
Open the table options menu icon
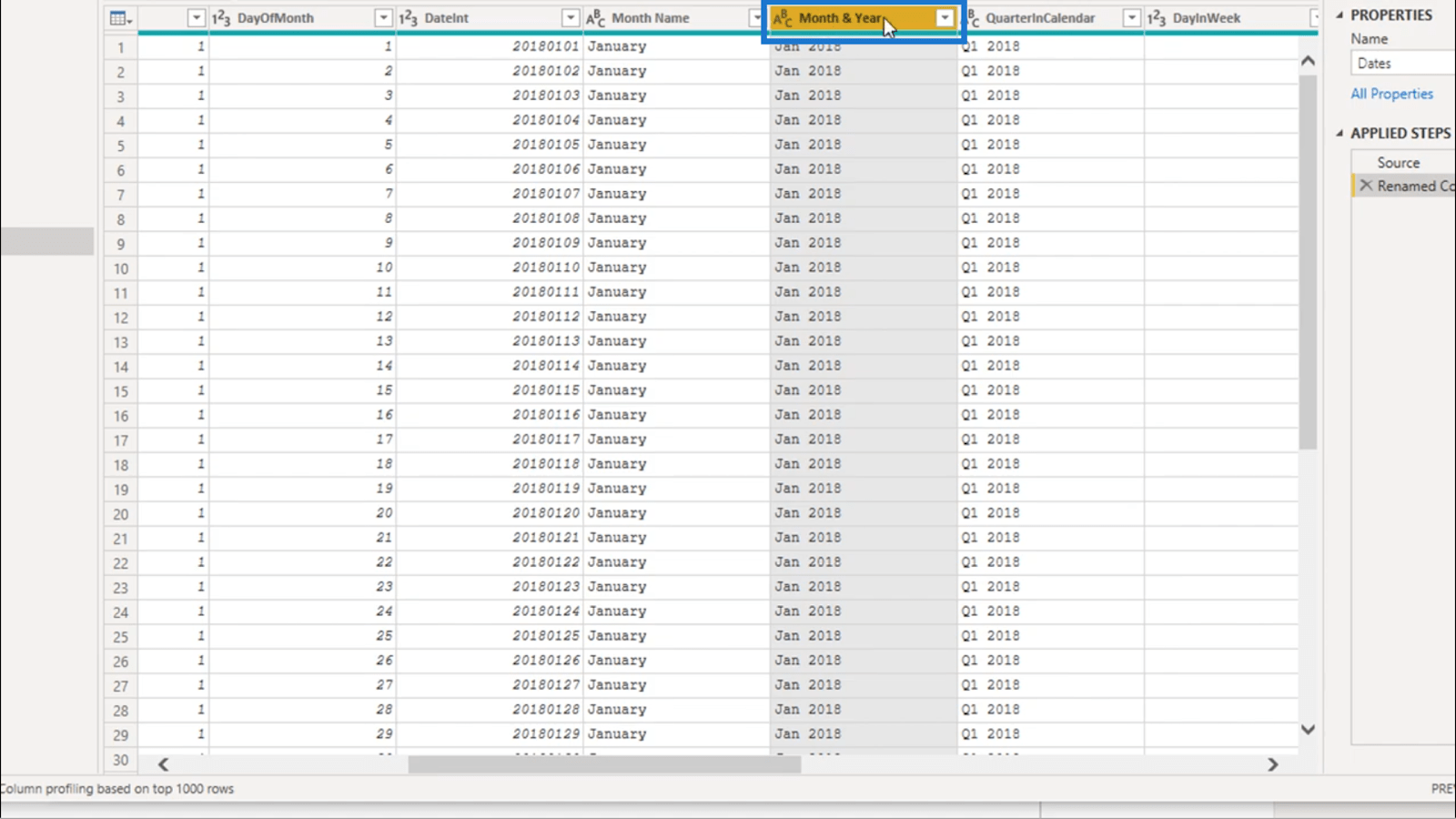coord(120,18)
